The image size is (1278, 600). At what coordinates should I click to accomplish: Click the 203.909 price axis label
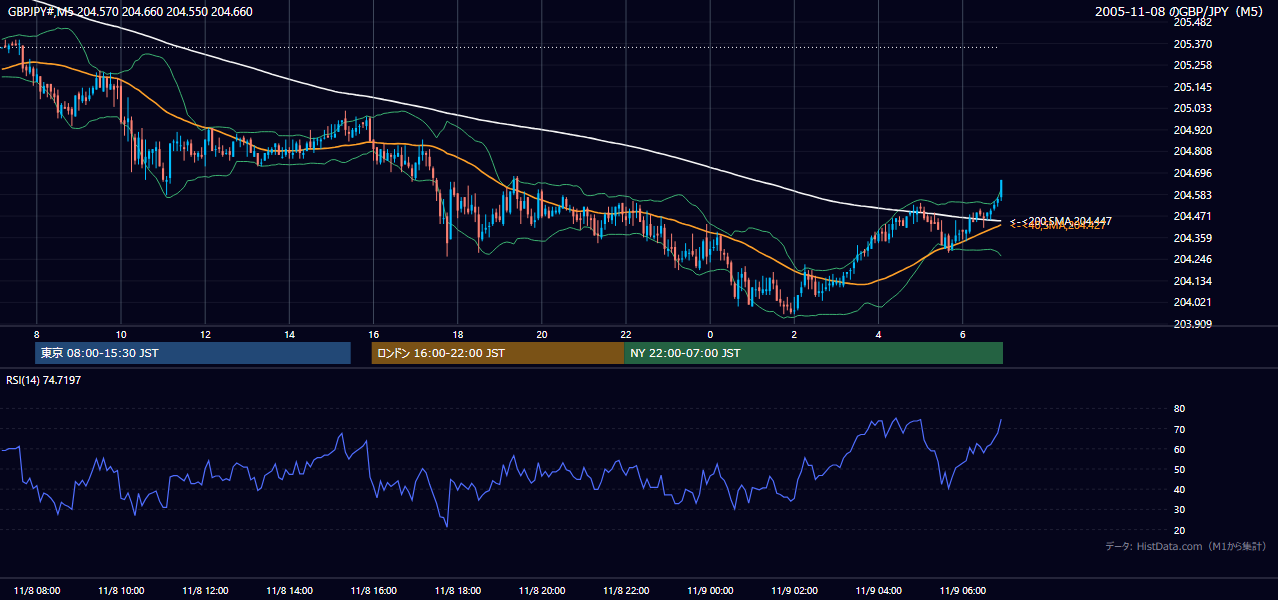1192,324
